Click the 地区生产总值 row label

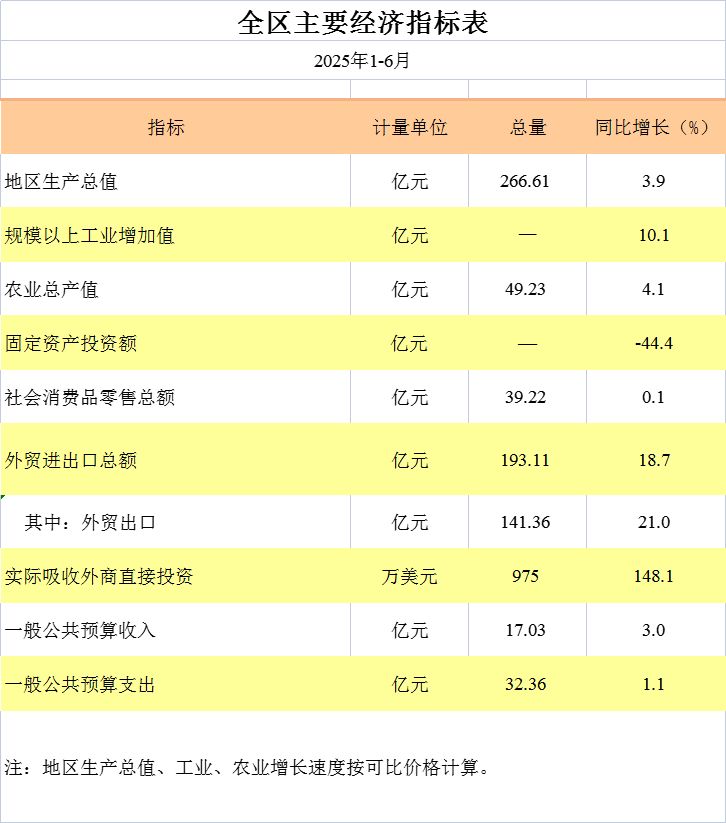pos(62,182)
